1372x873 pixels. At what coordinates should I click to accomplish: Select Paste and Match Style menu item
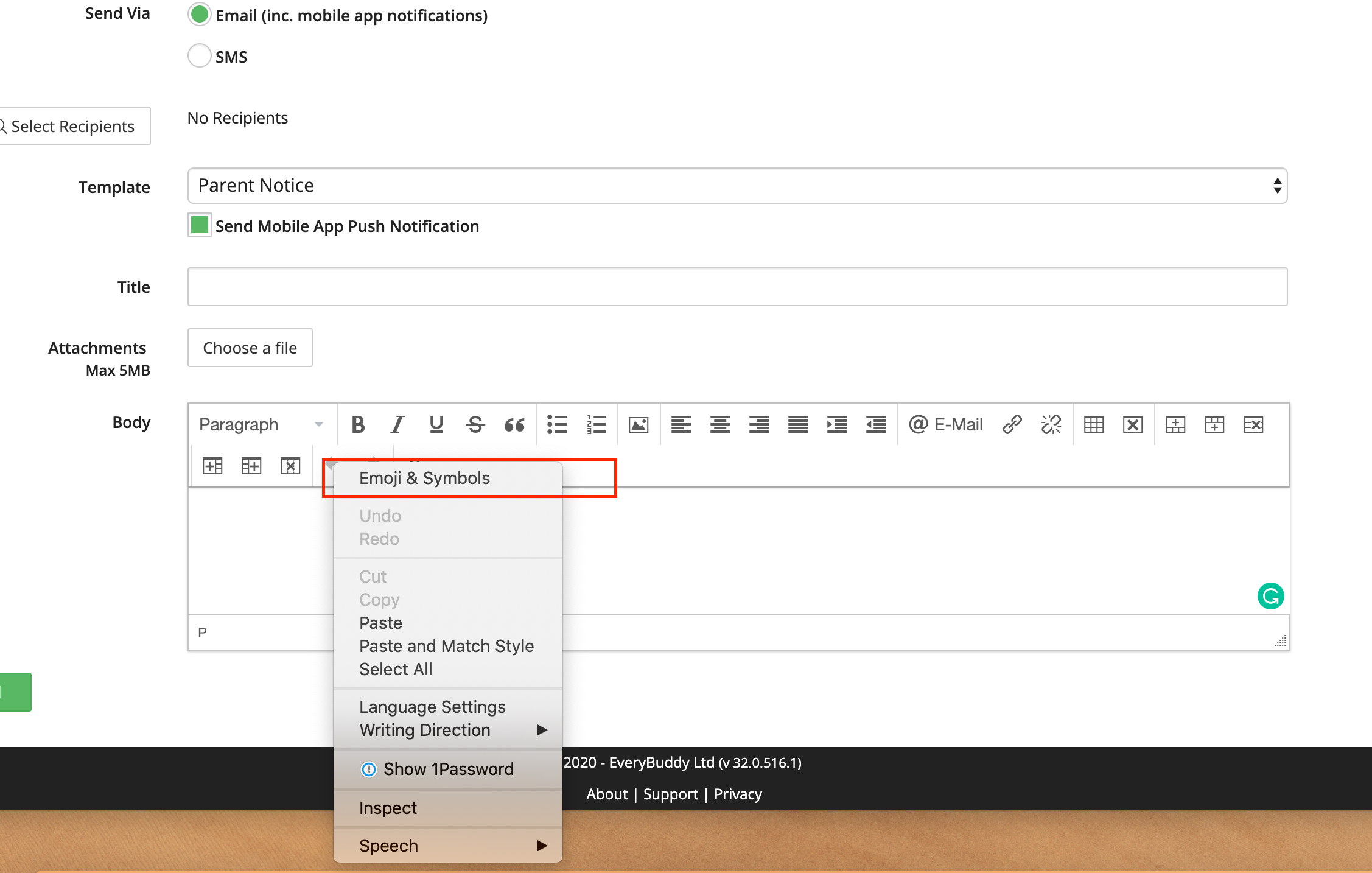pyautogui.click(x=446, y=646)
